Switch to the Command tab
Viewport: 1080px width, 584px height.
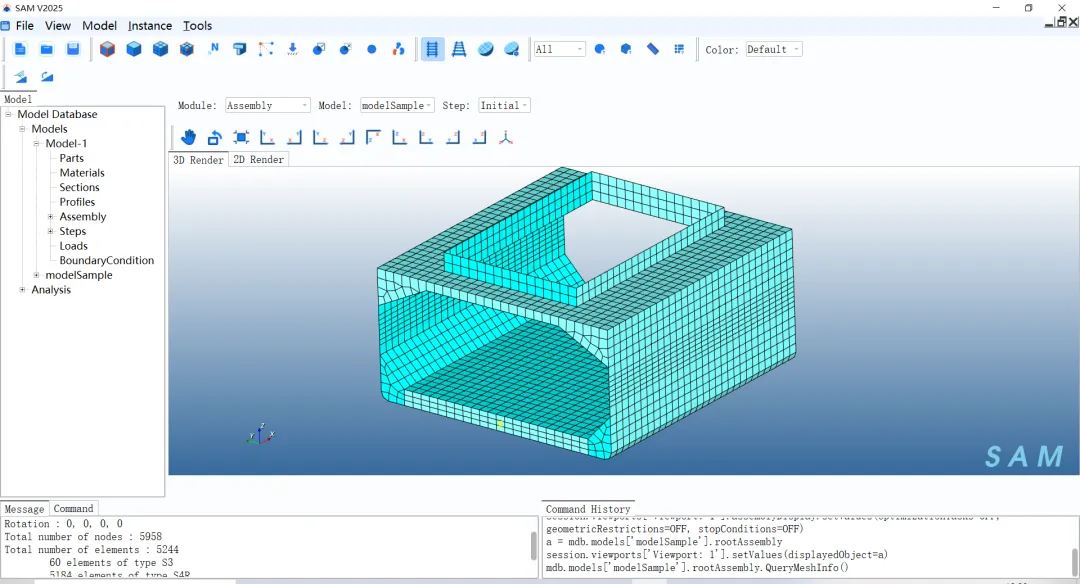pos(73,509)
